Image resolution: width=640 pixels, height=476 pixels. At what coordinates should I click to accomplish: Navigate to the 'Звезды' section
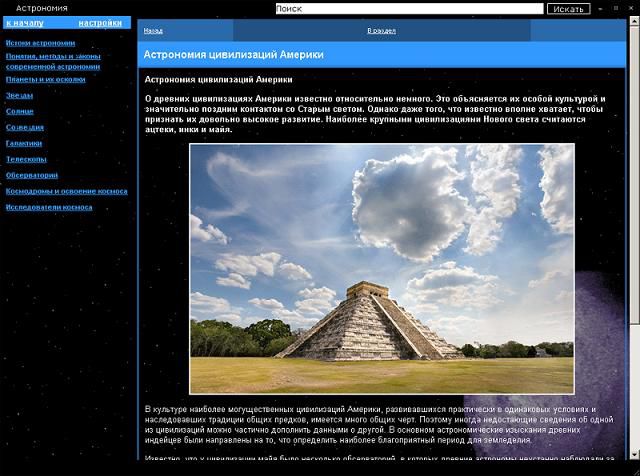(x=20, y=95)
